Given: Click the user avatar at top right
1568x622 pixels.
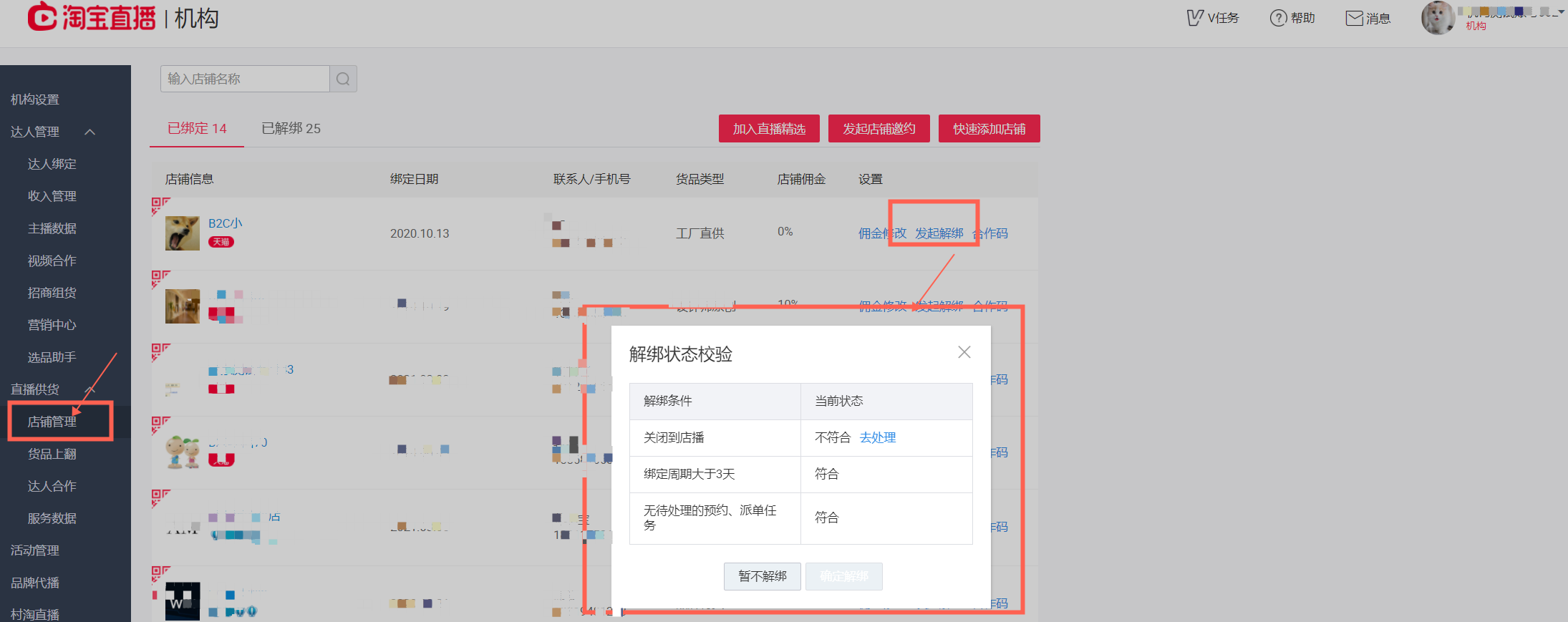Looking at the screenshot, I should (x=1438, y=18).
